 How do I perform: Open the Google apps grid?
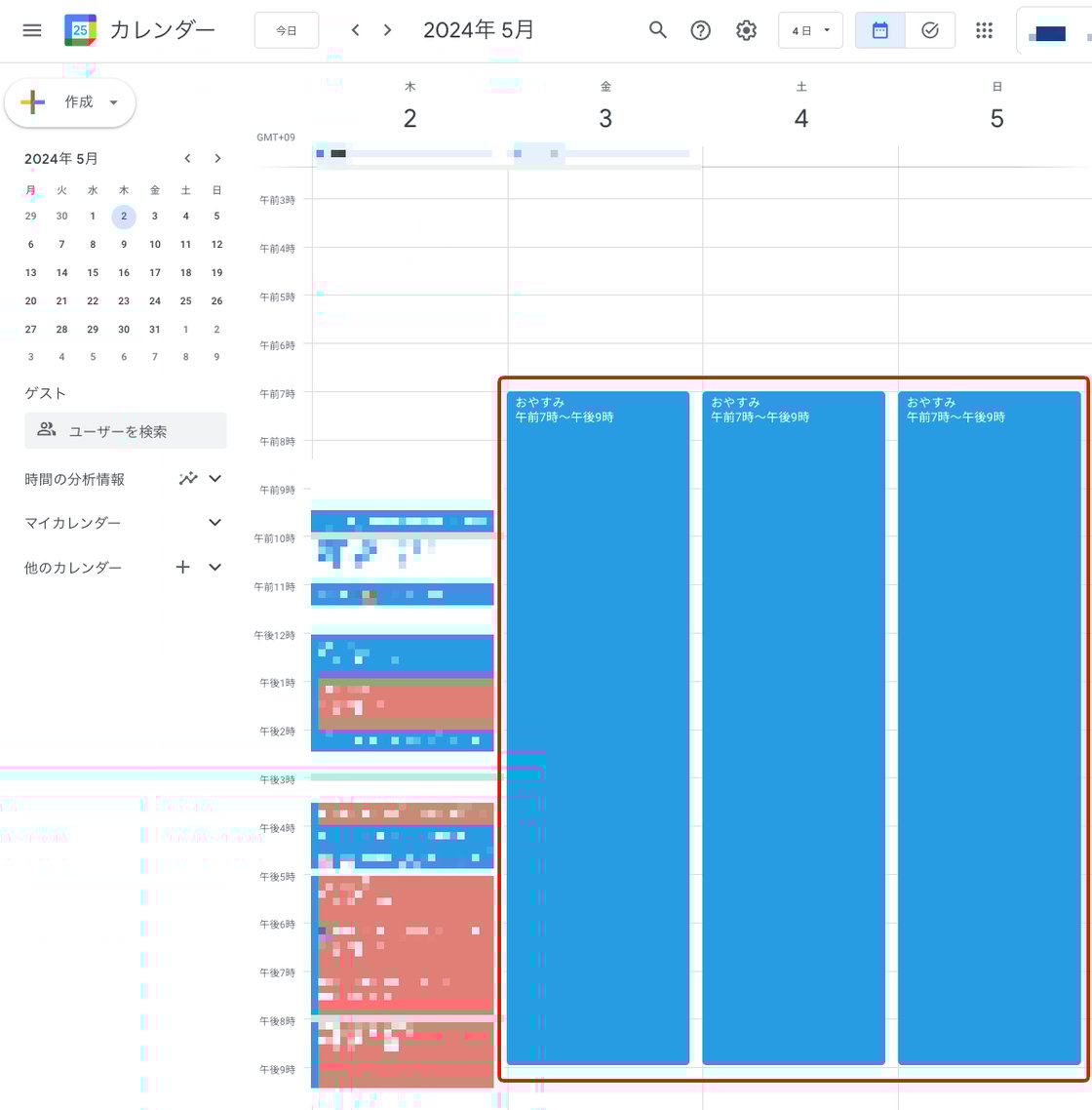[x=984, y=30]
